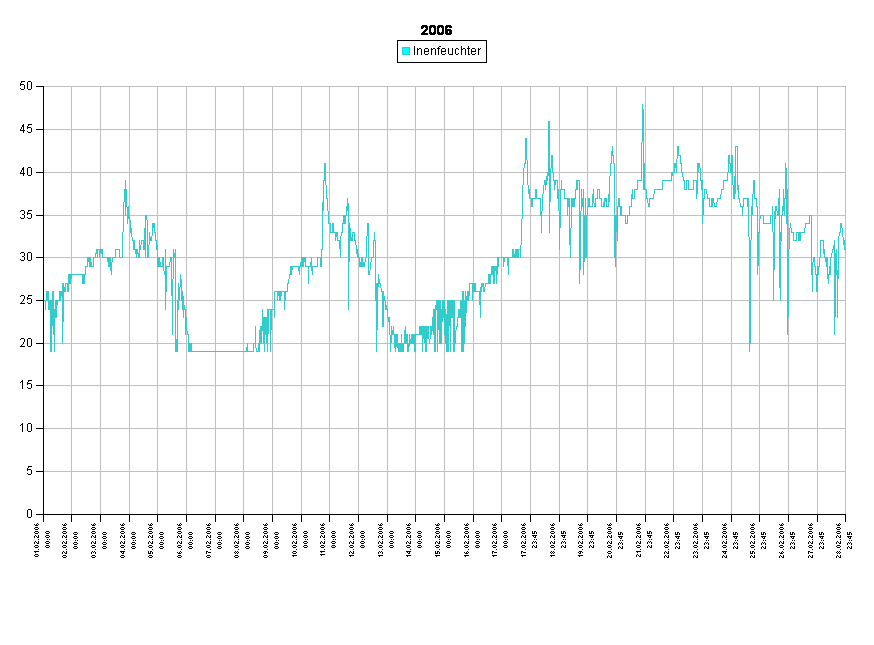Click the deepest downward spike on the right side
This screenshot has height=645, width=874.
coord(749,348)
